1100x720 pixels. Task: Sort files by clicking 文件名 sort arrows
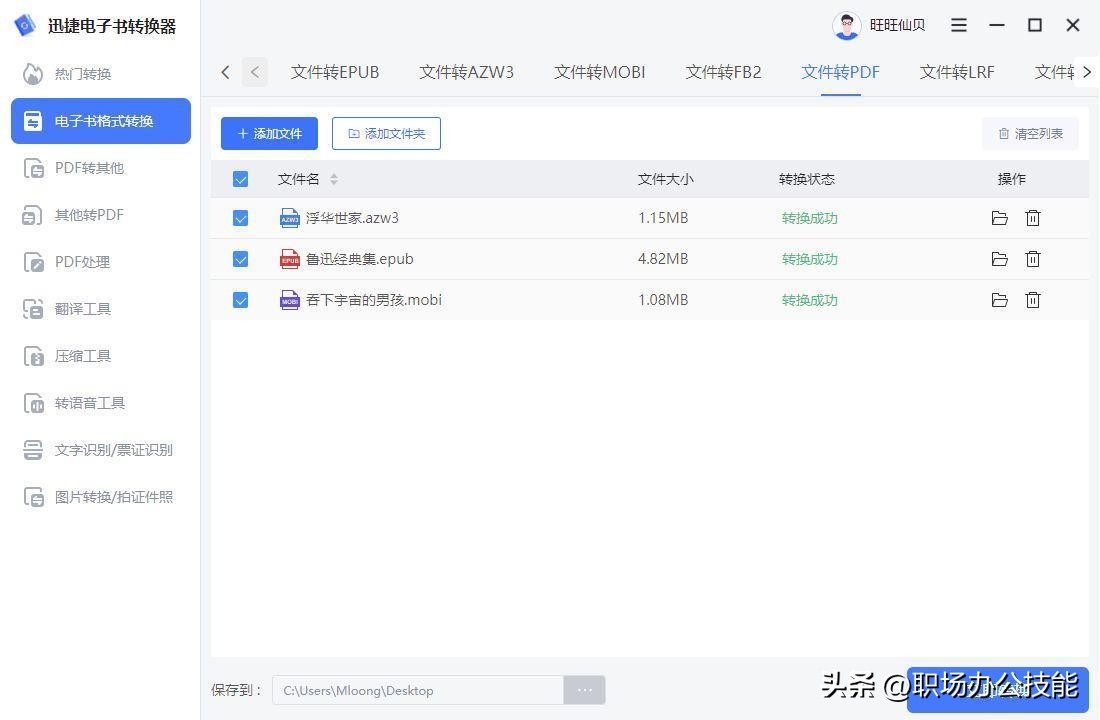point(333,179)
